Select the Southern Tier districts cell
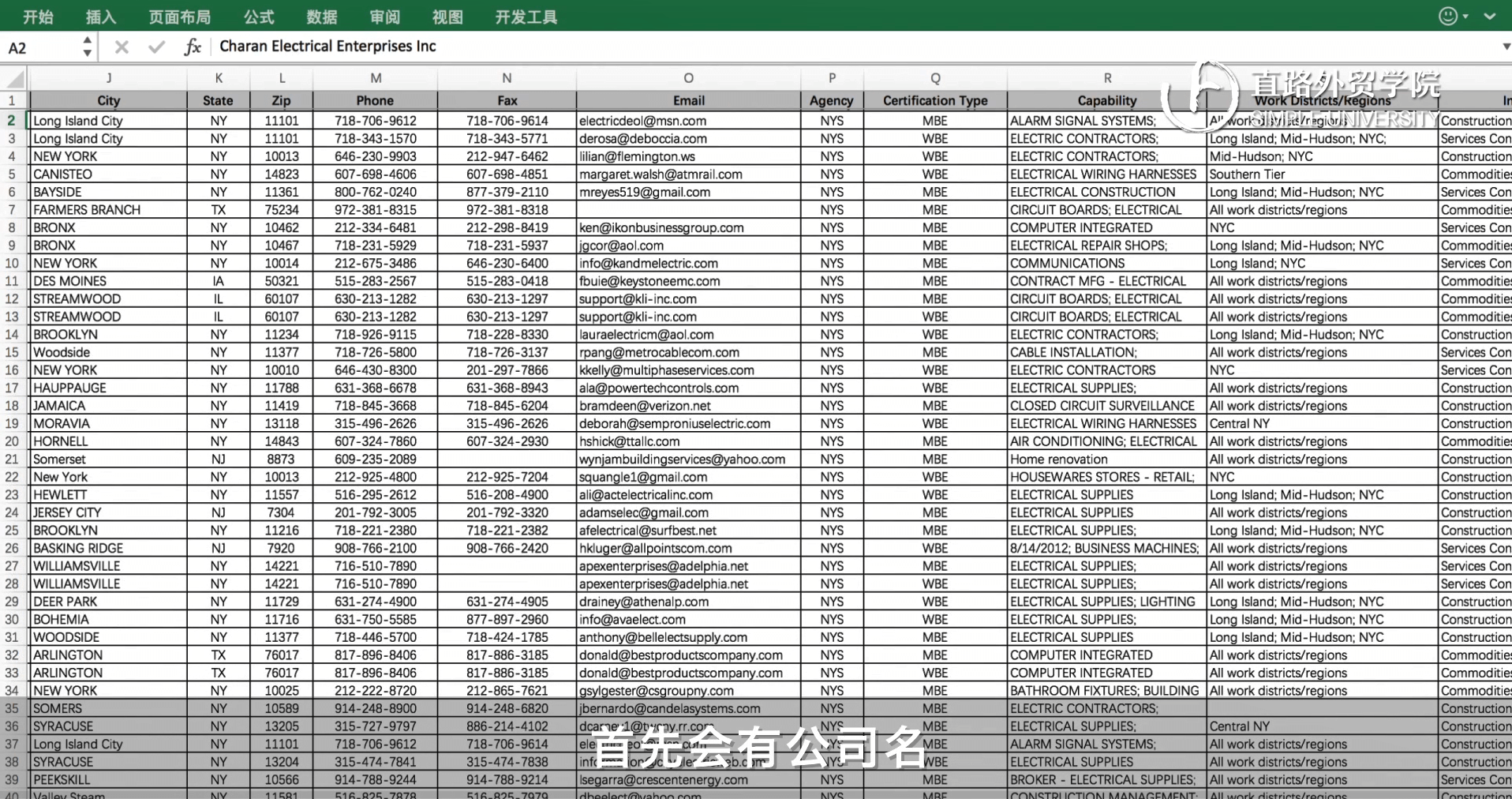 pos(1322,174)
